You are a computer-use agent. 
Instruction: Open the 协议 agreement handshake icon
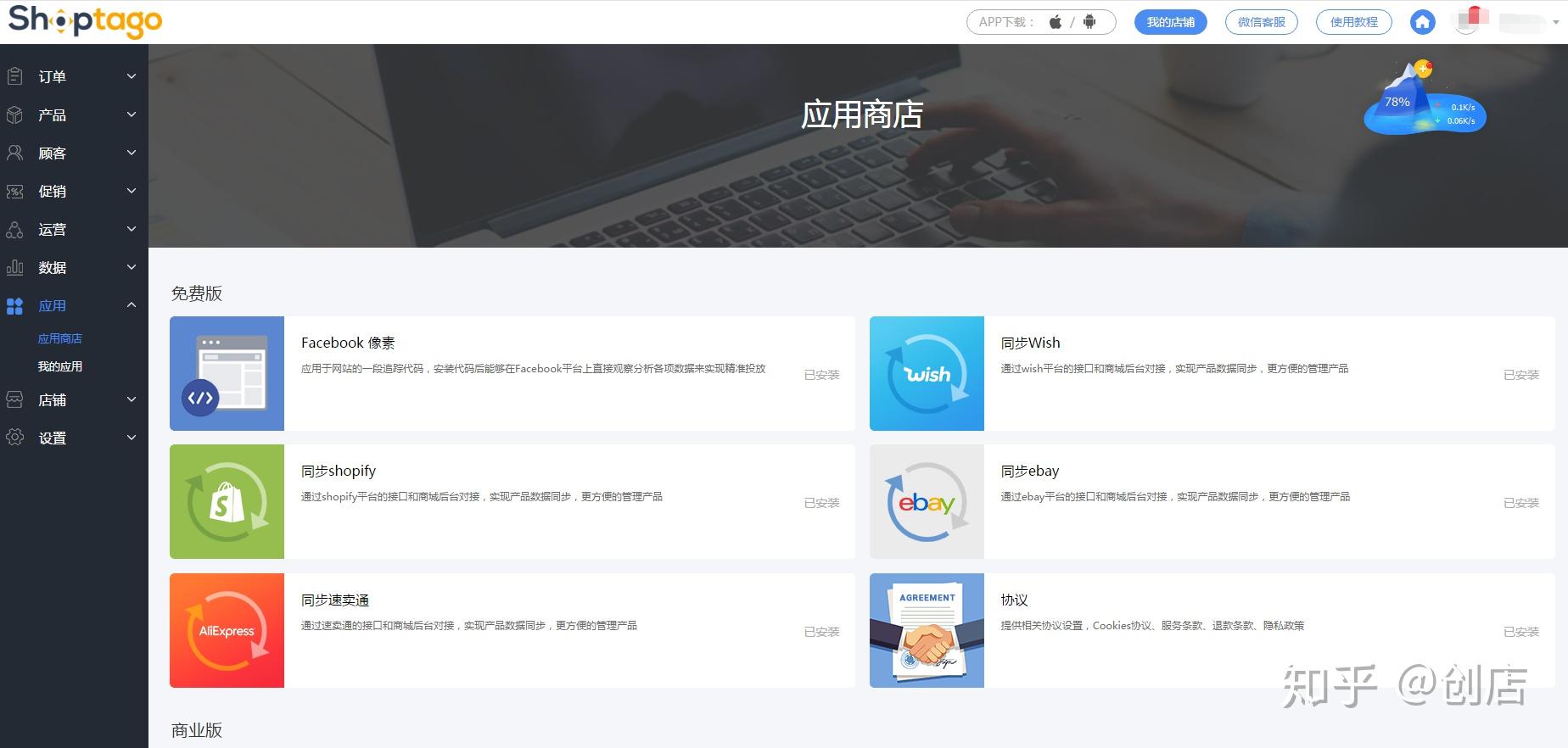(x=927, y=630)
